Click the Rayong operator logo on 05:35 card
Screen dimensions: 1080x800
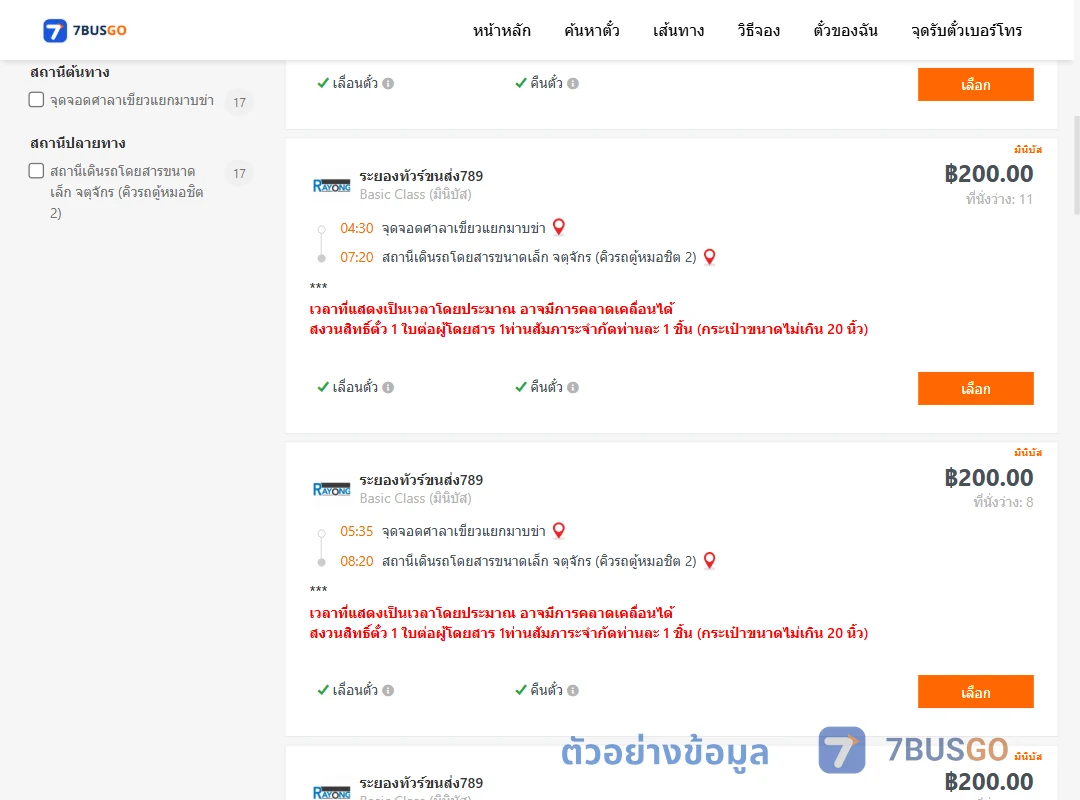tap(331, 489)
